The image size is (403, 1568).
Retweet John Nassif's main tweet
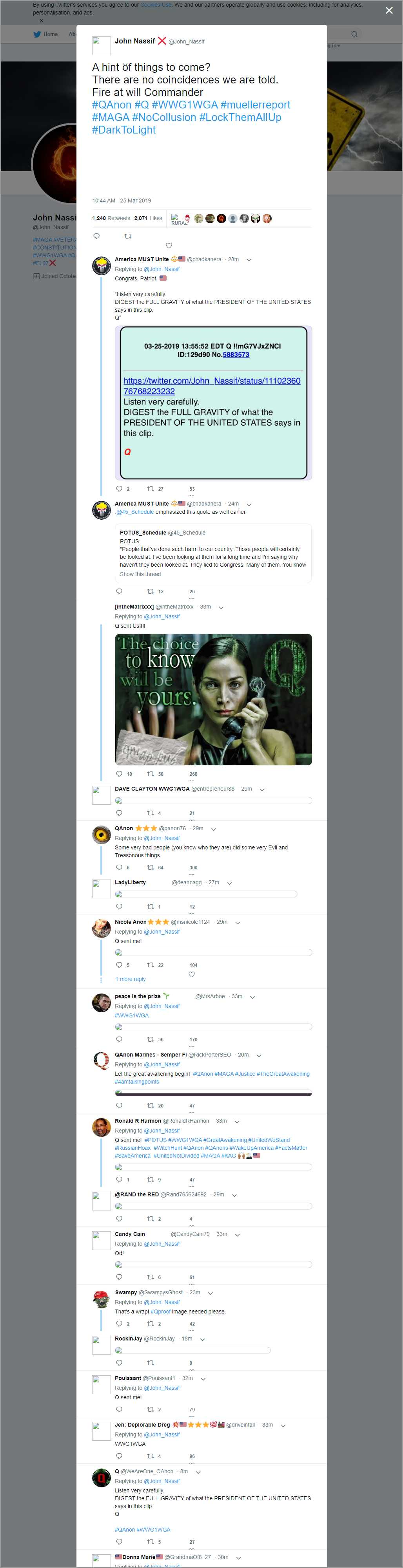127,236
